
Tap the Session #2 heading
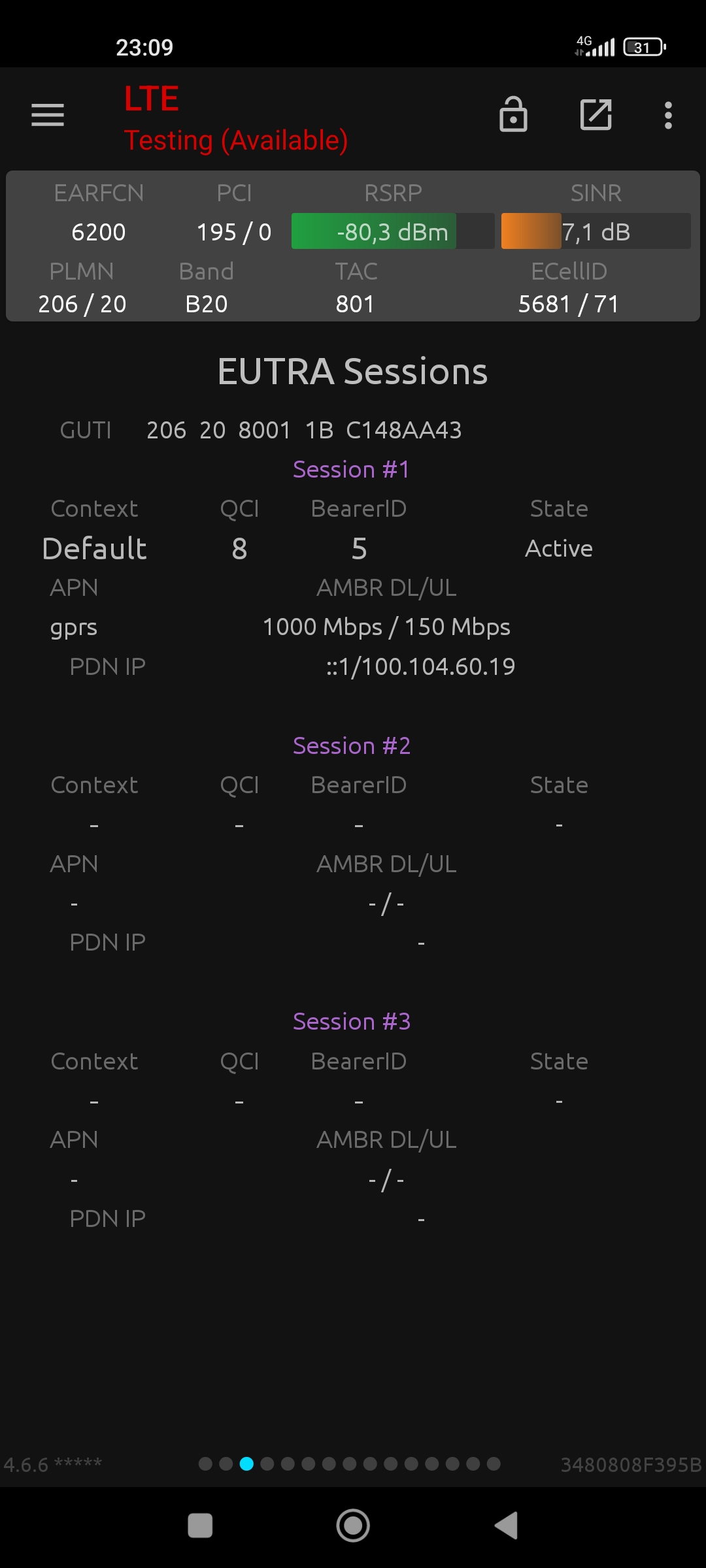pos(352,745)
